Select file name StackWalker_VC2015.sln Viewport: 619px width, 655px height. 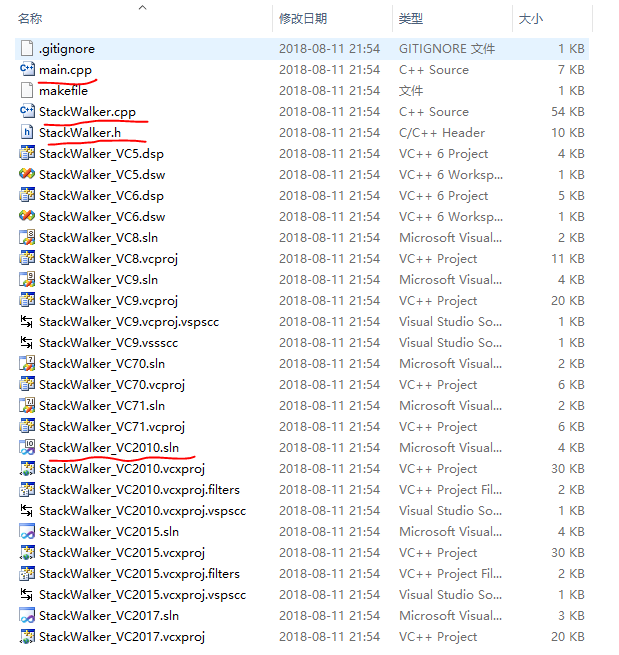coord(109,531)
